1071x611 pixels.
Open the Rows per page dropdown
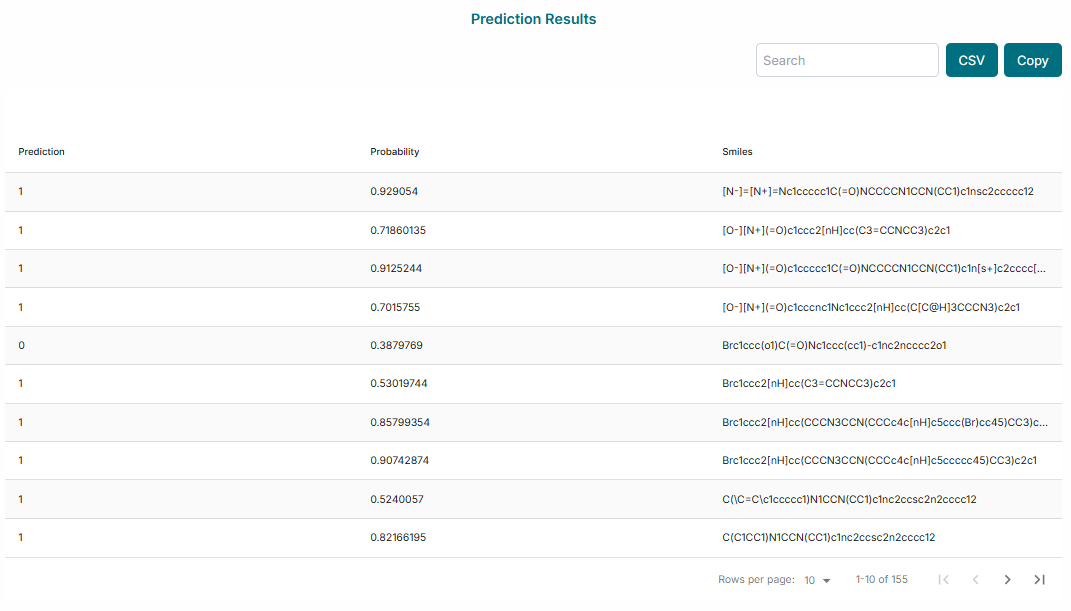pyautogui.click(x=817, y=580)
